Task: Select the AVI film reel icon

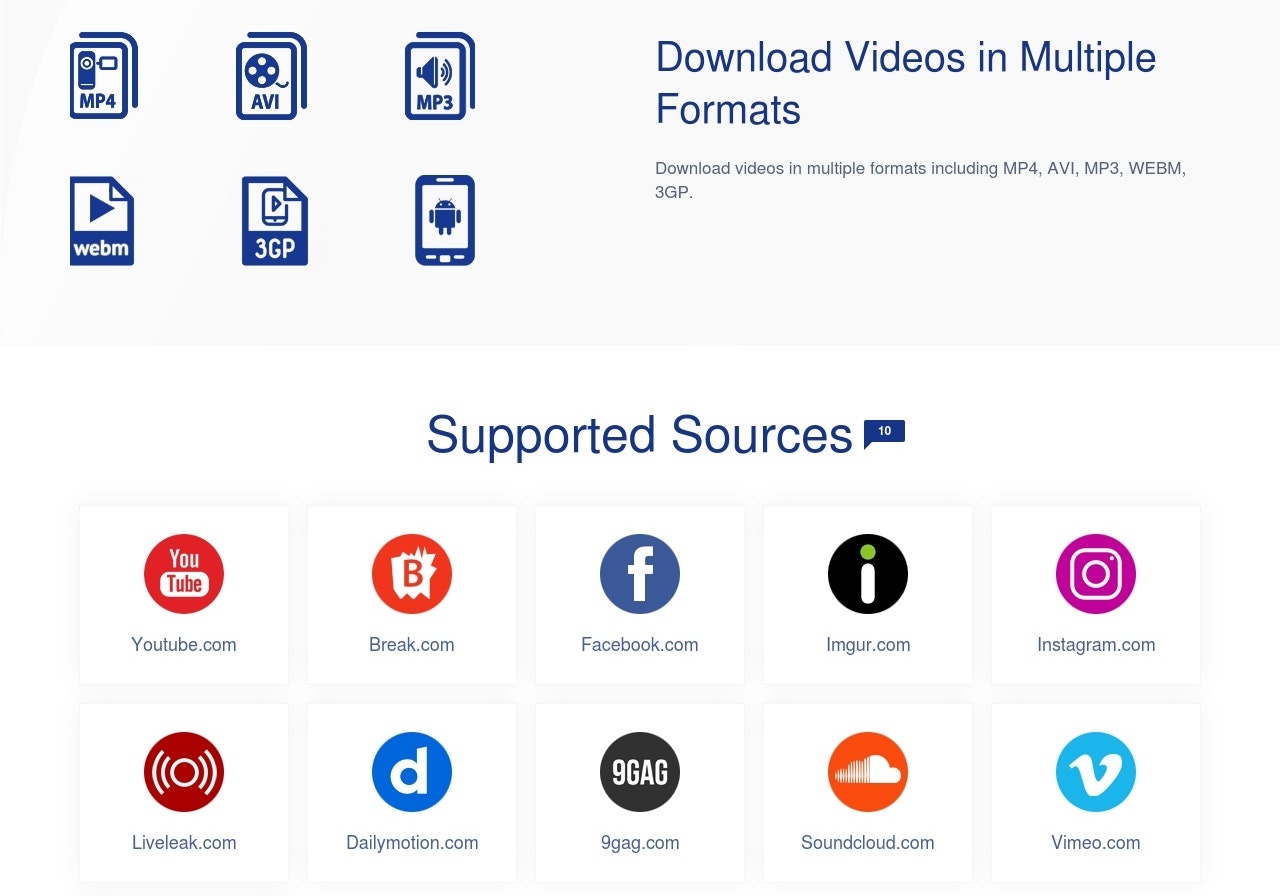Action: (x=271, y=76)
